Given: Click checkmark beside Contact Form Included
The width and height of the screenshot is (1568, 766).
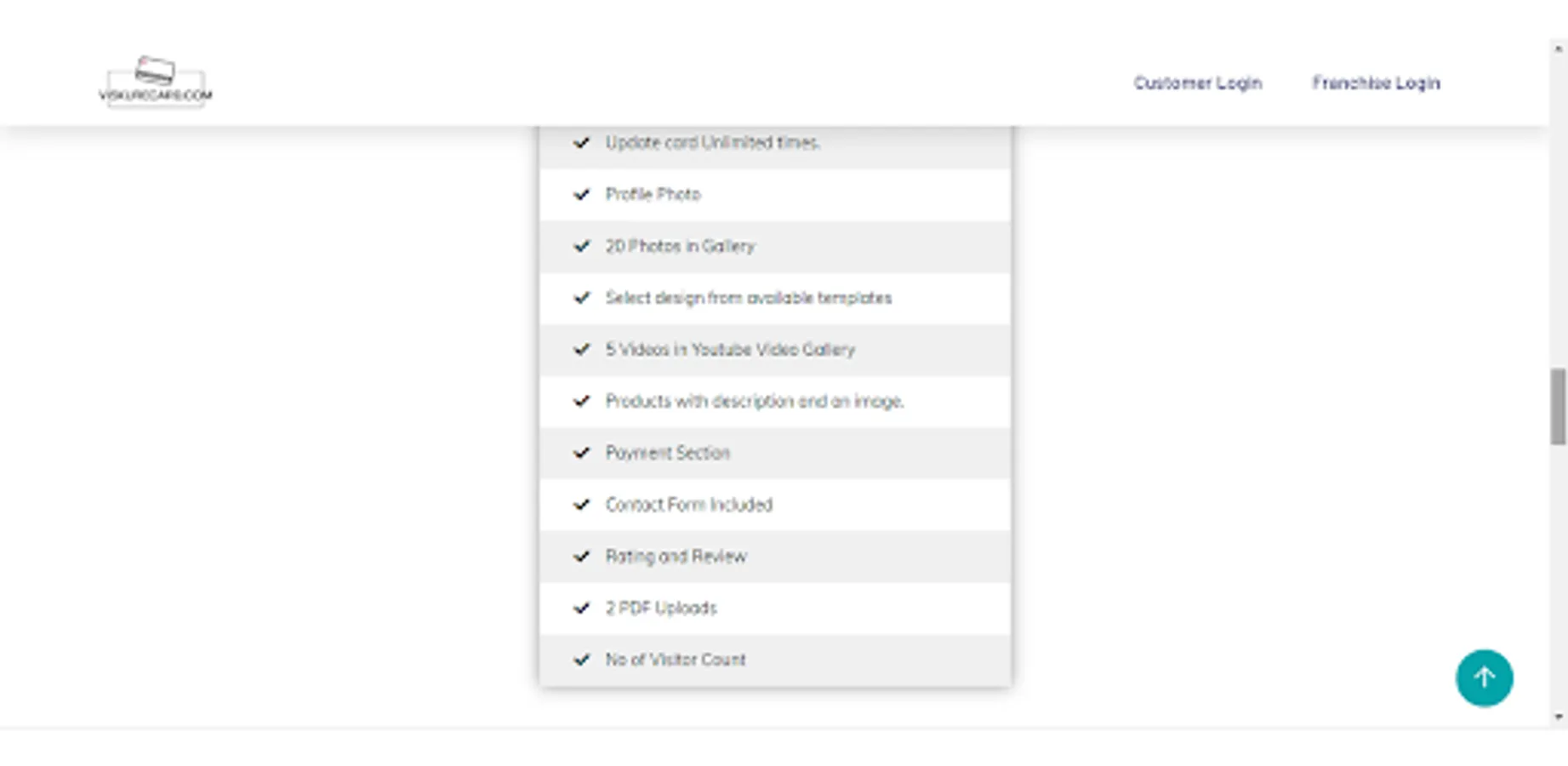Looking at the screenshot, I should coord(582,505).
